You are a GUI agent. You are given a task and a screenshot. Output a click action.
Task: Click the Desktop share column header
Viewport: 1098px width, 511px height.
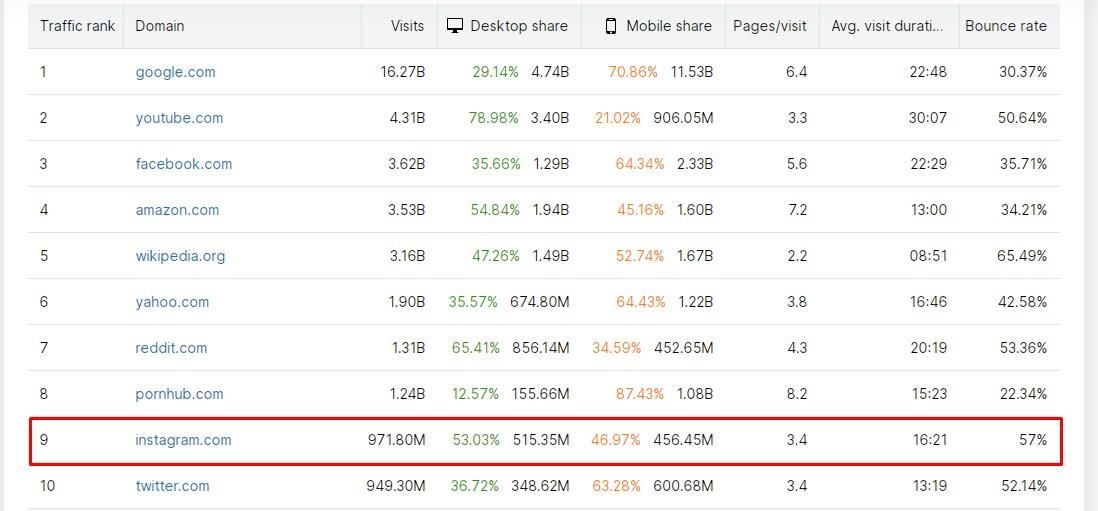tap(518, 26)
